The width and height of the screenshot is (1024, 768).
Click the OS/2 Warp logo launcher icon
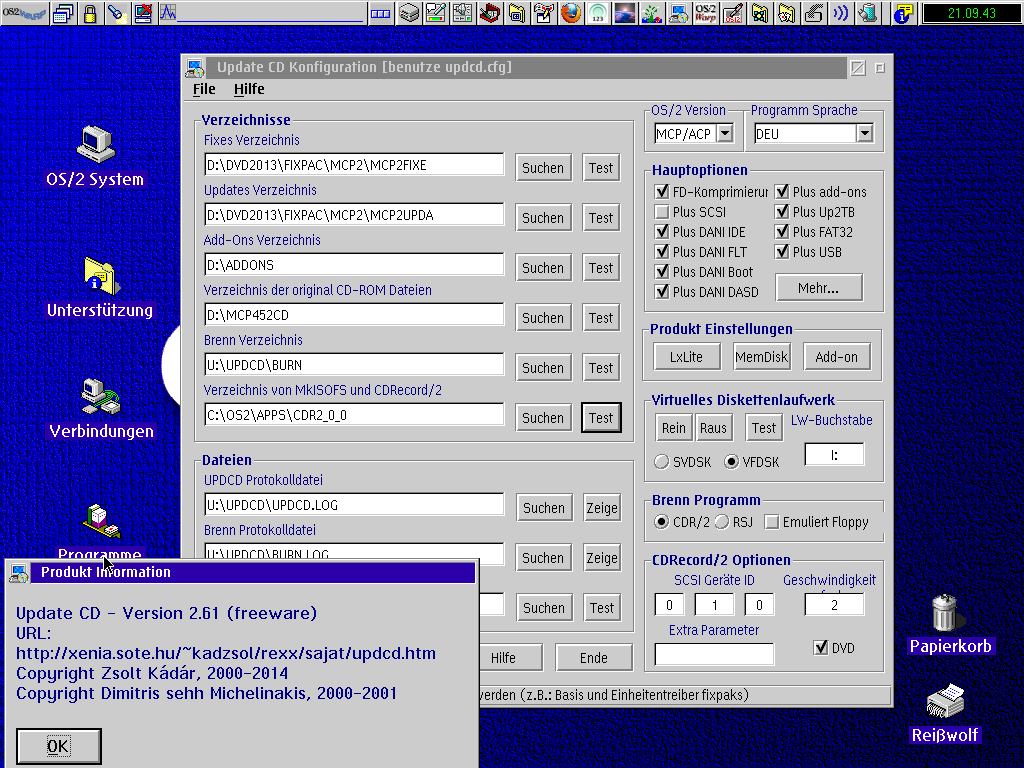(705, 13)
